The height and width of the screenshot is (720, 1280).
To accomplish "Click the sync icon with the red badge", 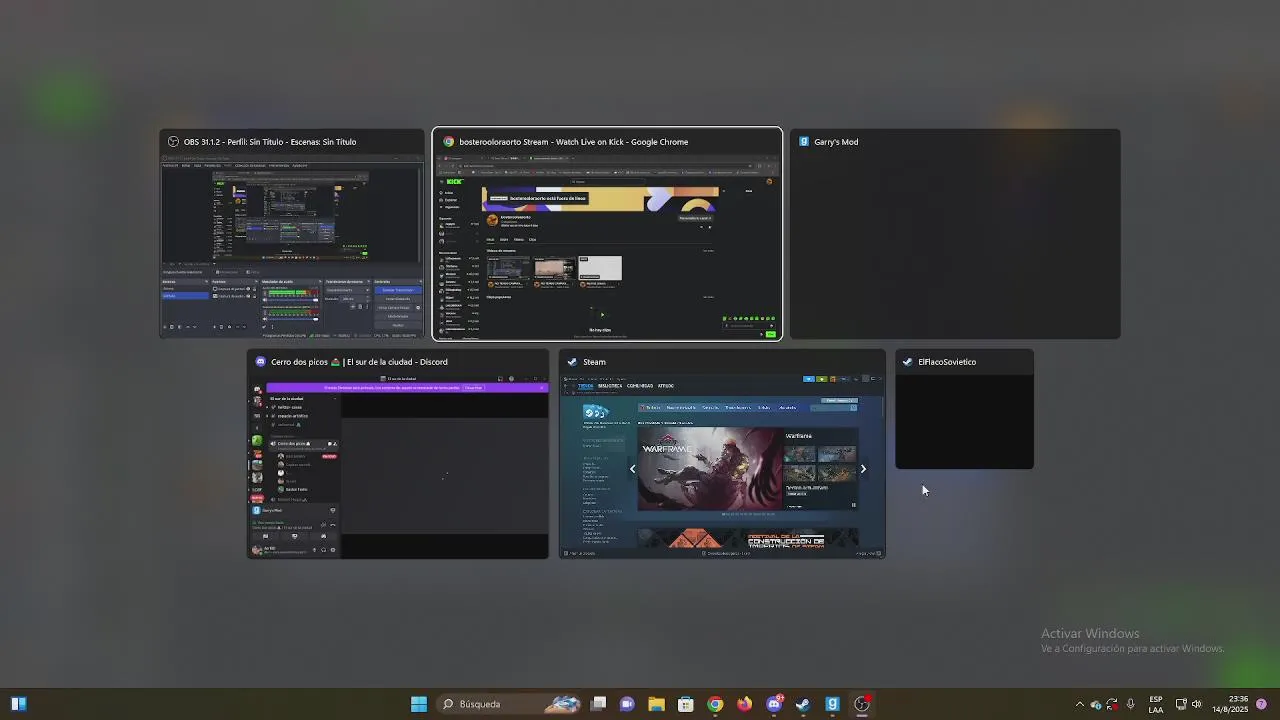I will click(x=1112, y=704).
